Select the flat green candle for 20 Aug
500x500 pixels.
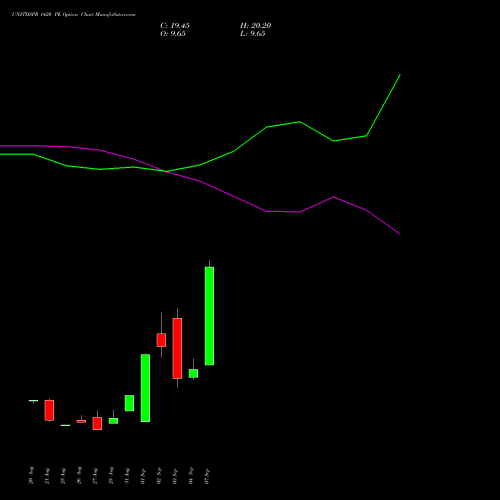[x=33, y=401]
